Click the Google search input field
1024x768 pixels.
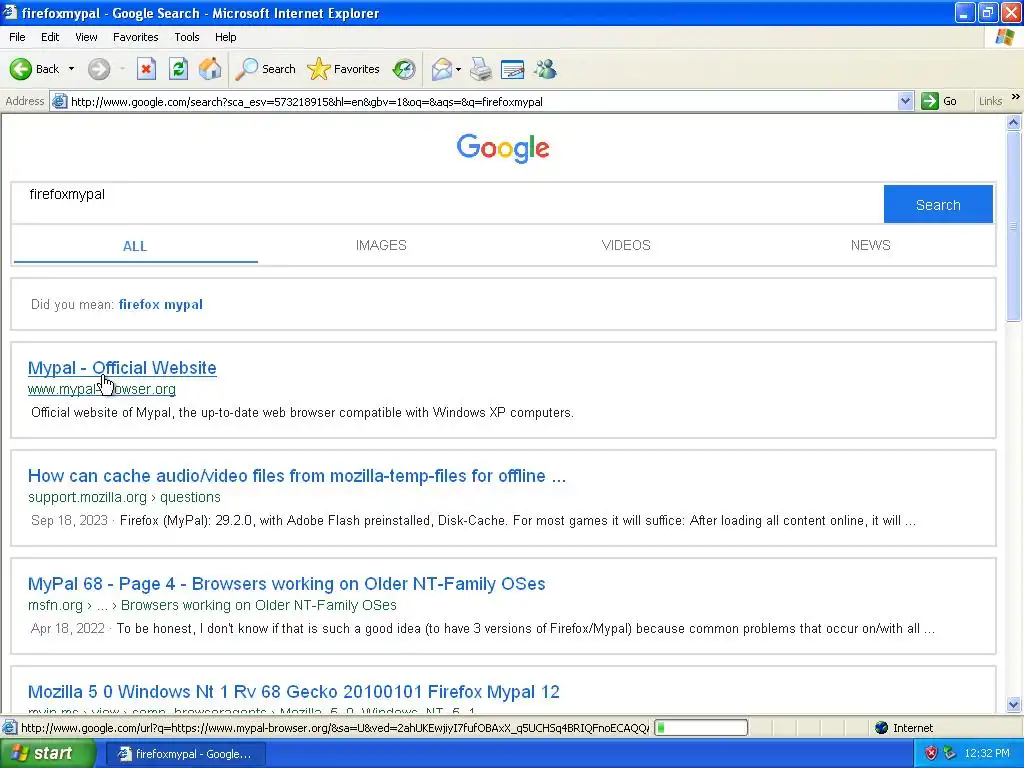point(448,204)
